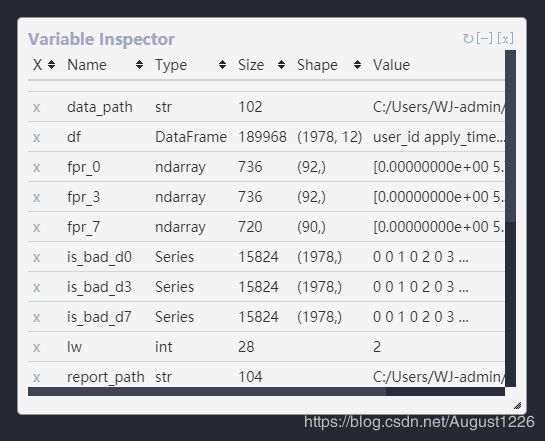Screen dimensions: 545x441
Task: Sort variables by Type column arrows
Action: 222,65
